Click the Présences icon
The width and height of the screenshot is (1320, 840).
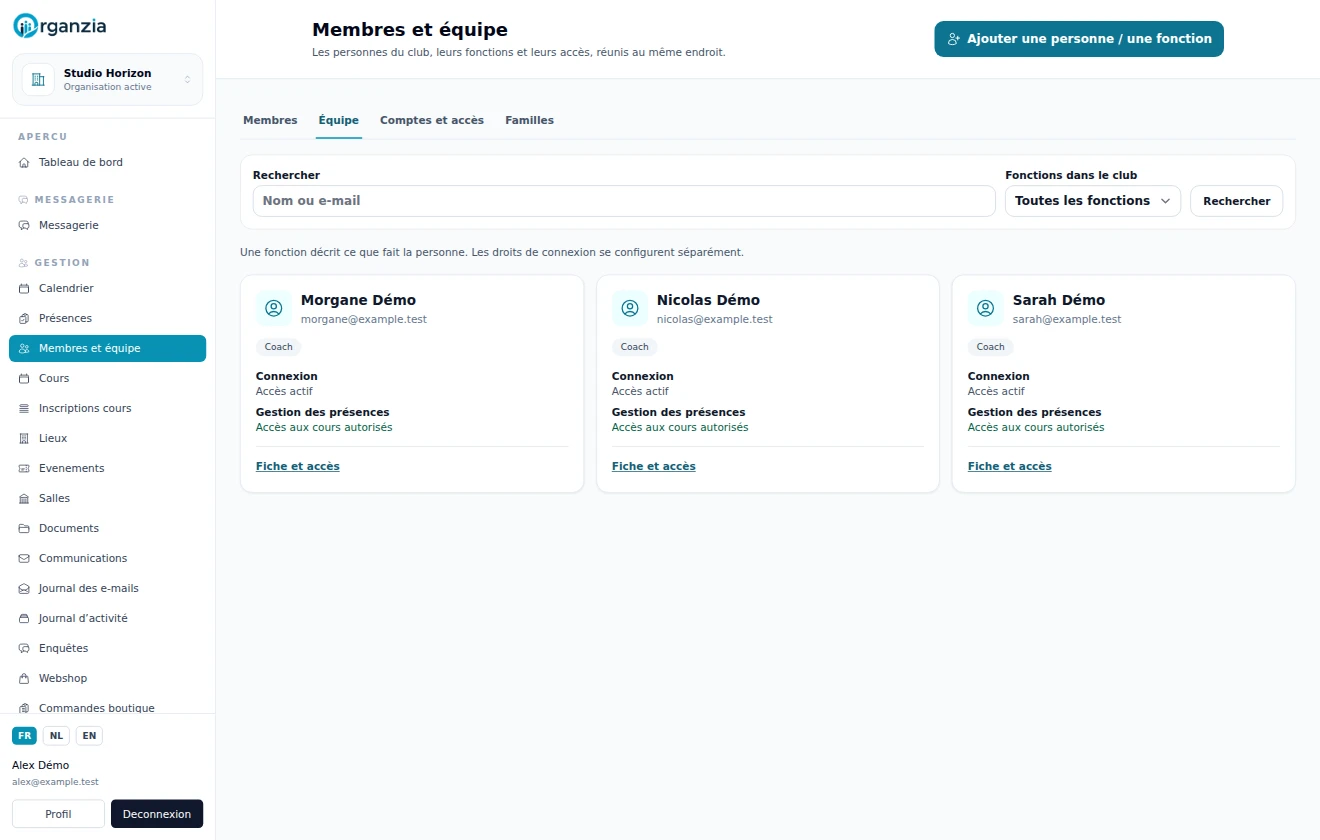[24, 318]
